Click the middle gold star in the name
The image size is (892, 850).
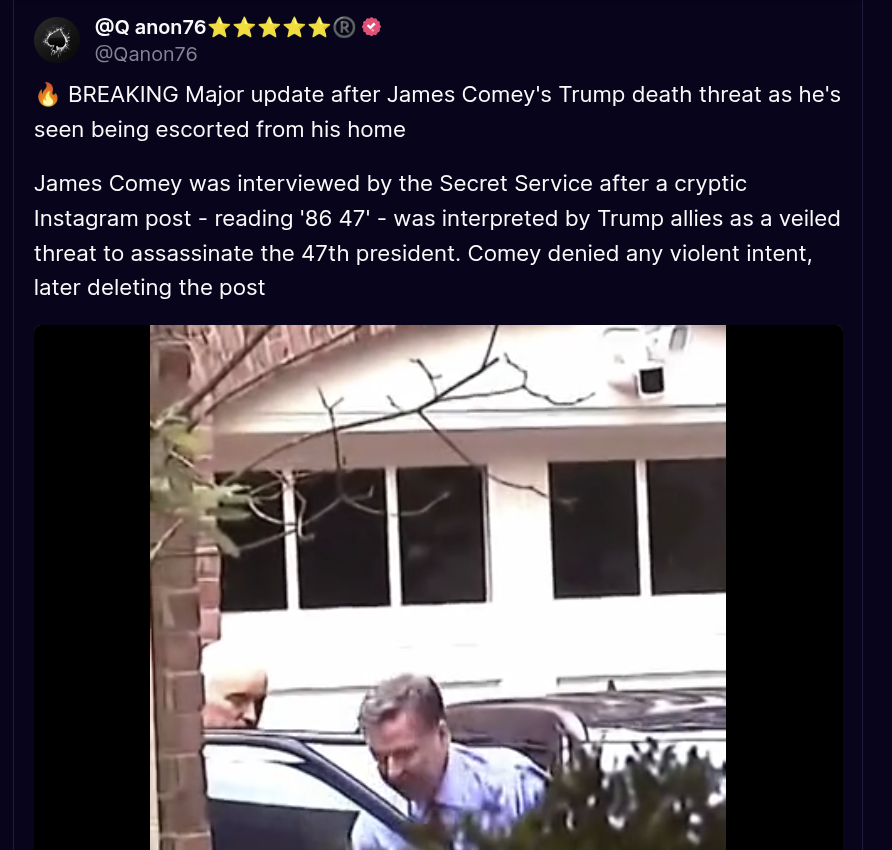pyautogui.click(x=269, y=27)
